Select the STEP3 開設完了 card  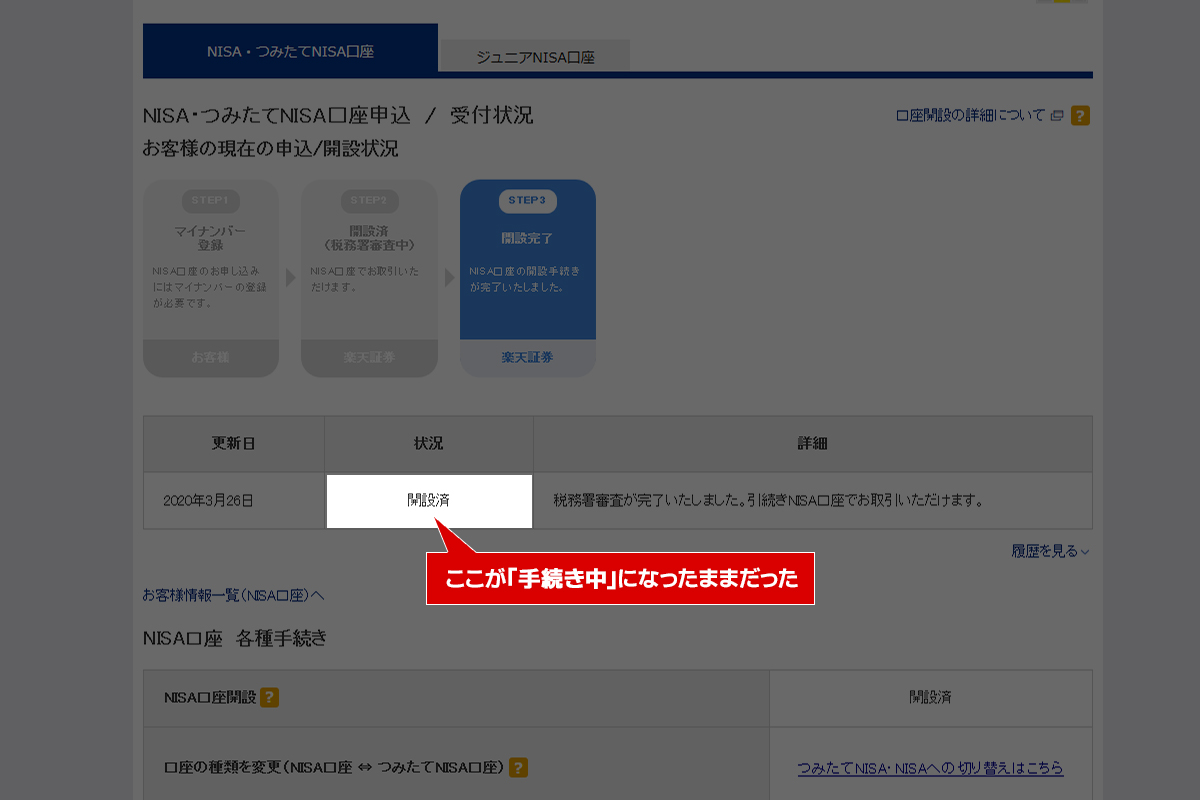point(528,278)
